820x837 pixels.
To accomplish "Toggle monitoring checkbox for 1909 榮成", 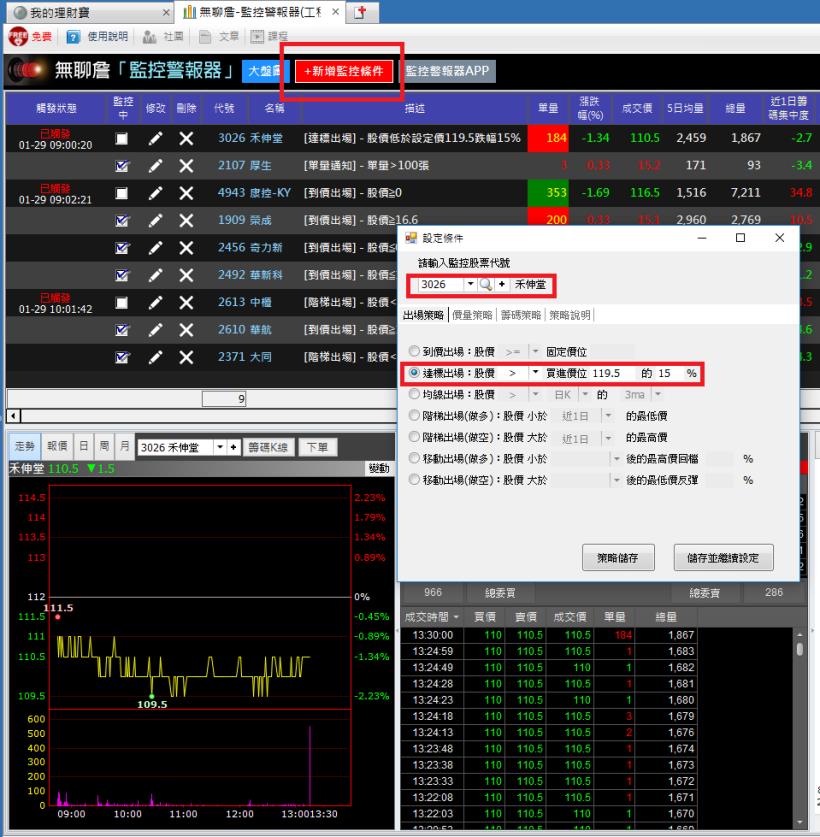I will click(122, 220).
